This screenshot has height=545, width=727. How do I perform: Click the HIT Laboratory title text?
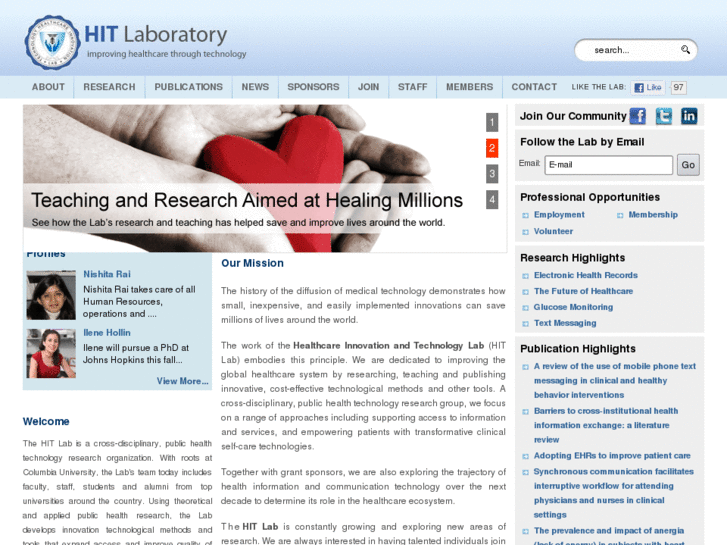[x=156, y=35]
